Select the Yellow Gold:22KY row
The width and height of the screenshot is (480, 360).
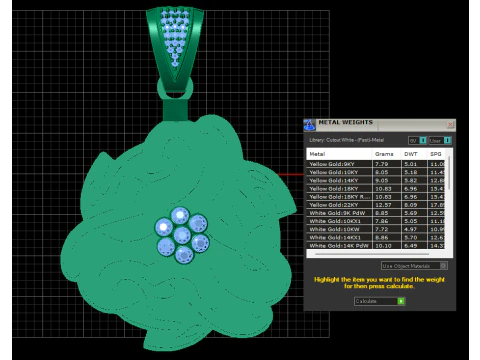click(x=376, y=205)
